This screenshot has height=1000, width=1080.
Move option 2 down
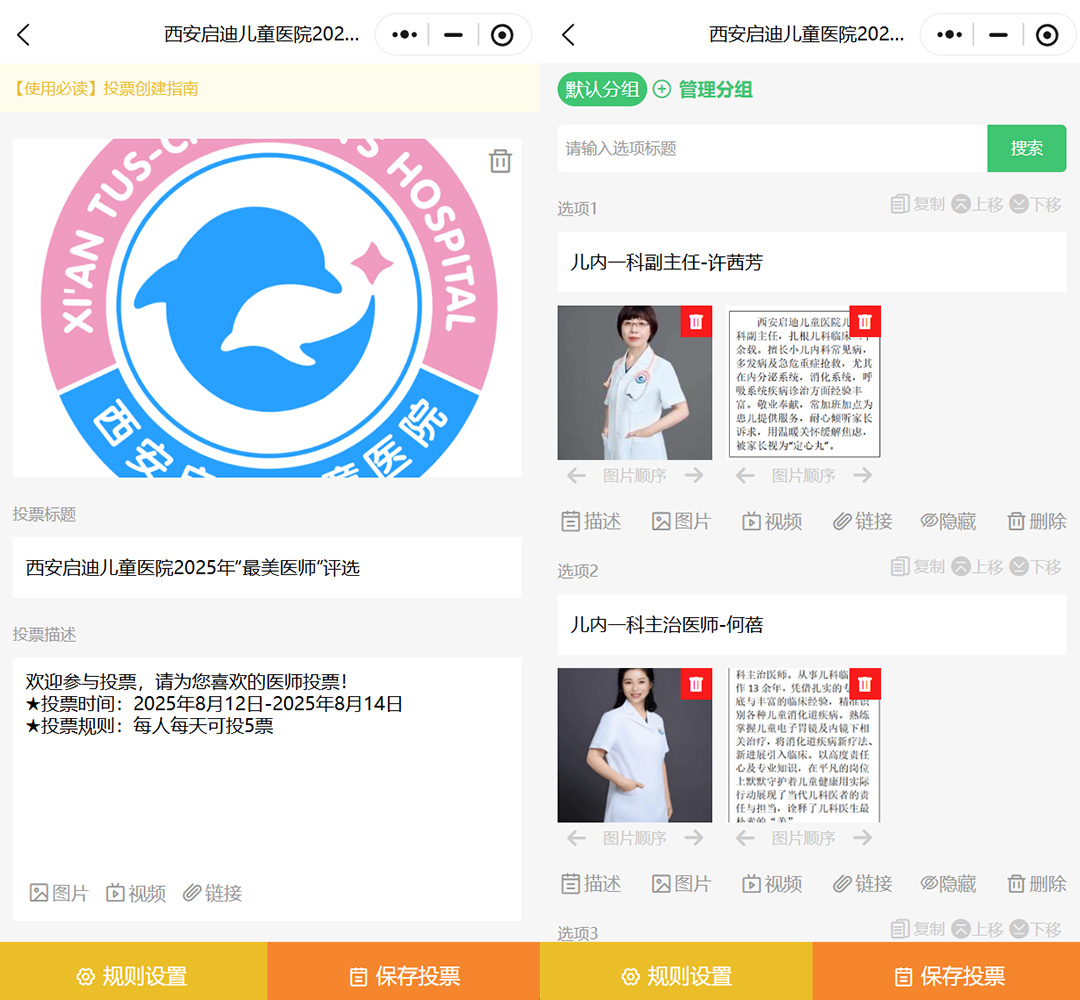point(1035,566)
